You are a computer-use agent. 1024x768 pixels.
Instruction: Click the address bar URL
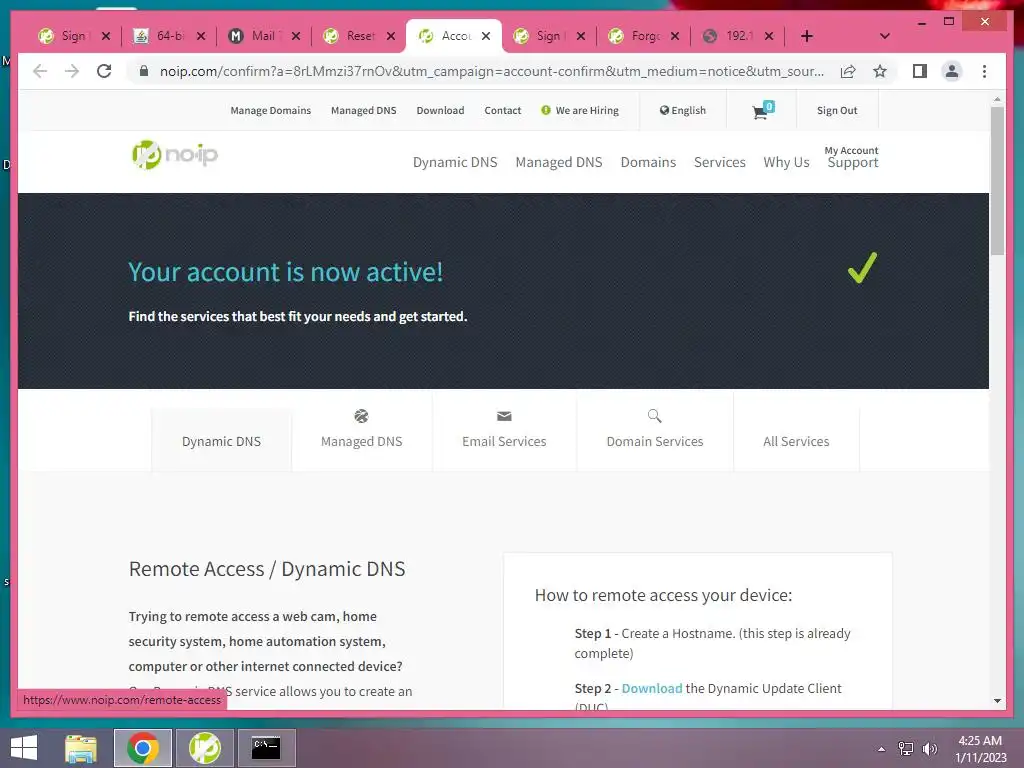point(492,71)
